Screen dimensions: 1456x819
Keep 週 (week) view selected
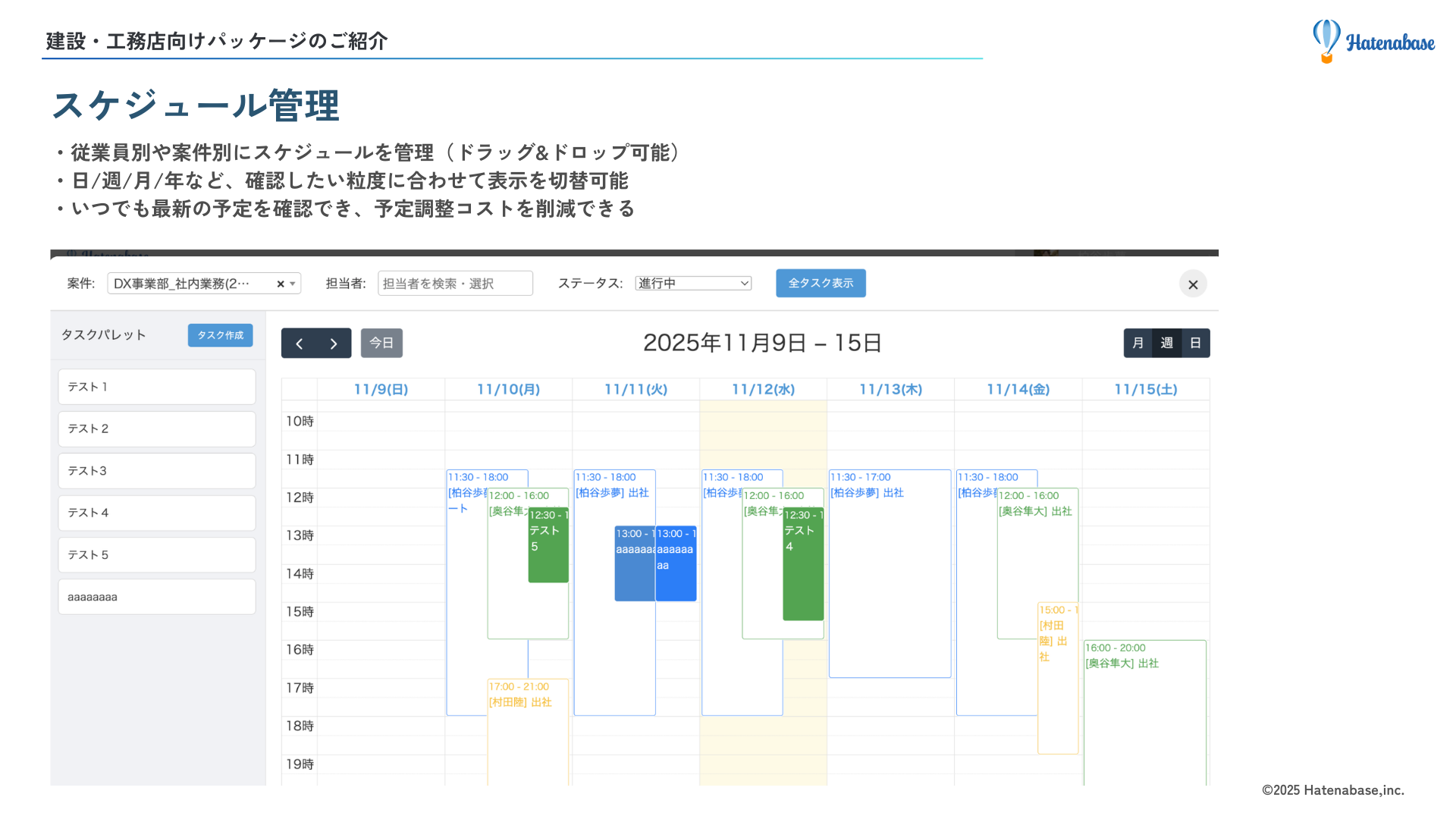(x=1167, y=343)
